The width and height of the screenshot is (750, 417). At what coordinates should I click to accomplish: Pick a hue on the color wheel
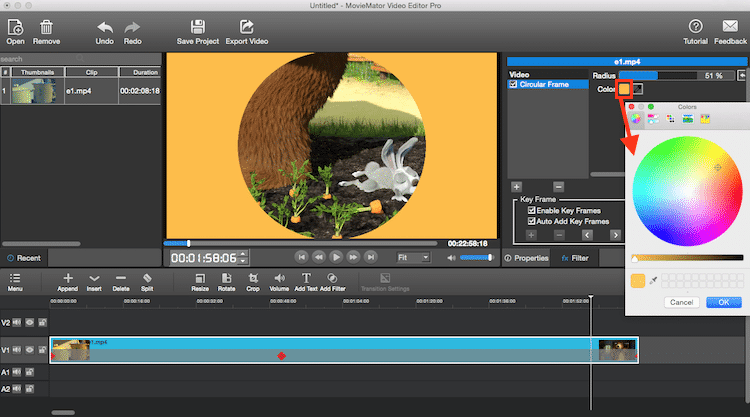click(687, 191)
